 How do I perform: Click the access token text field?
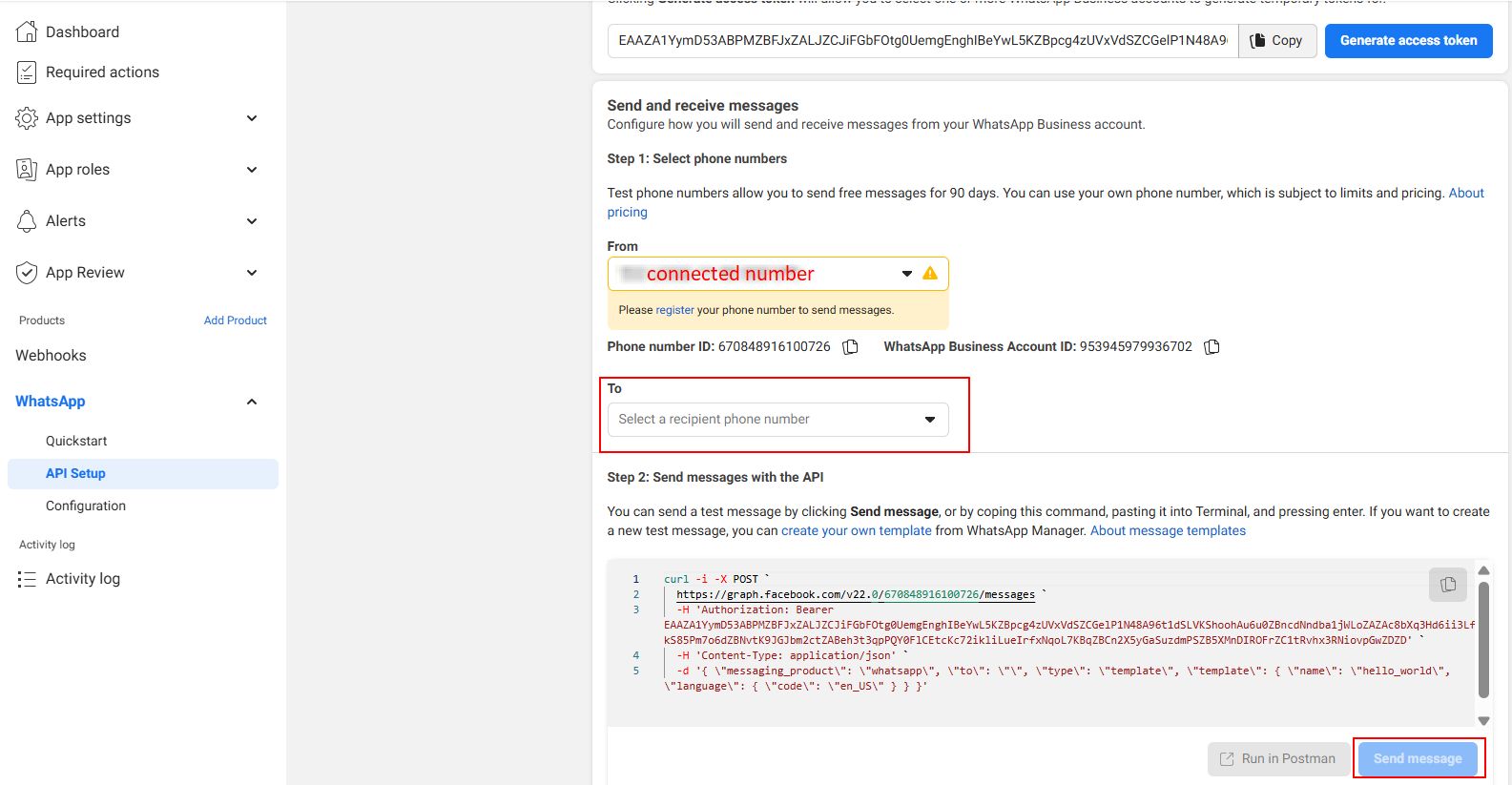click(x=922, y=41)
